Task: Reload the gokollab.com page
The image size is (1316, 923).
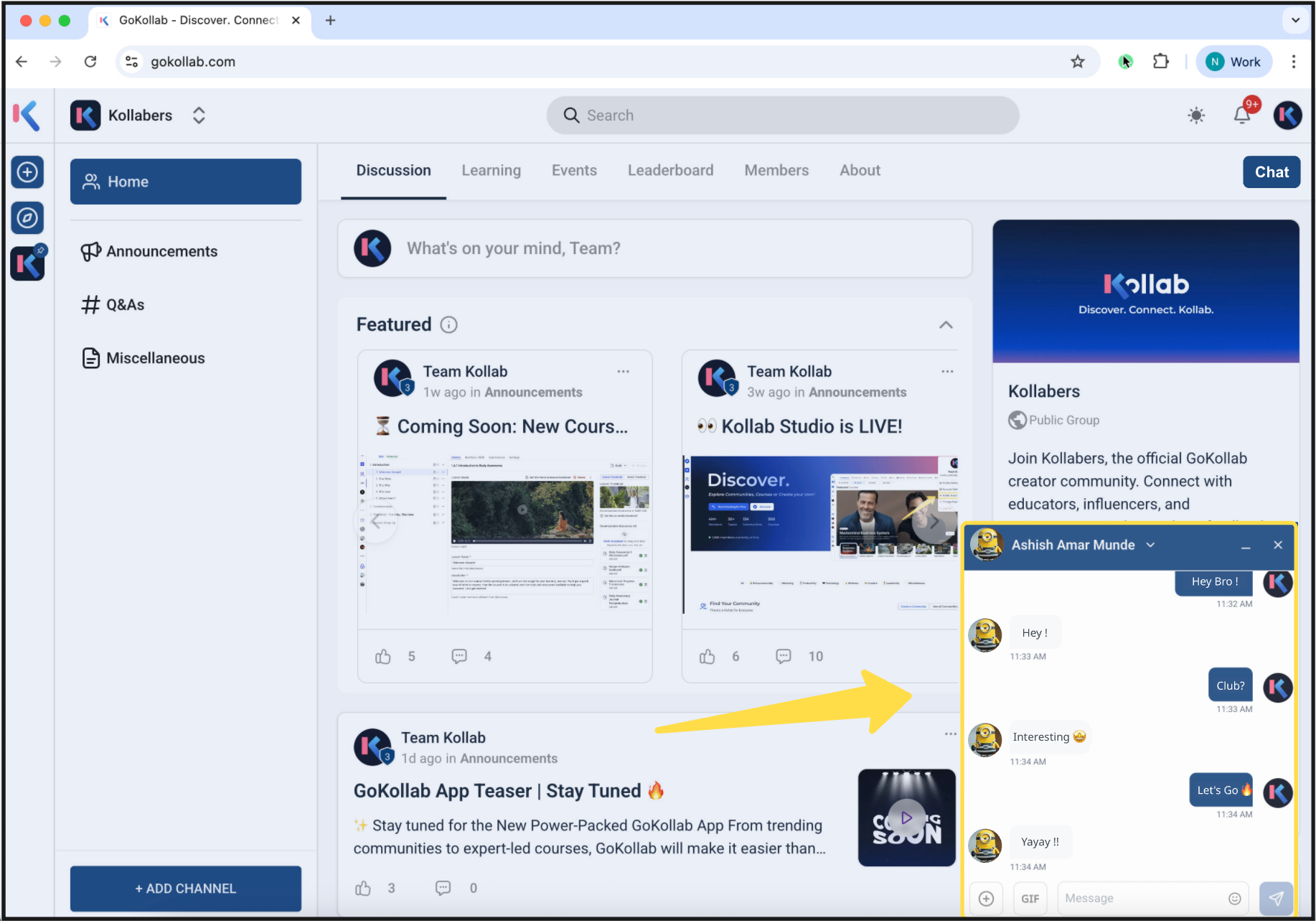Action: click(x=90, y=62)
